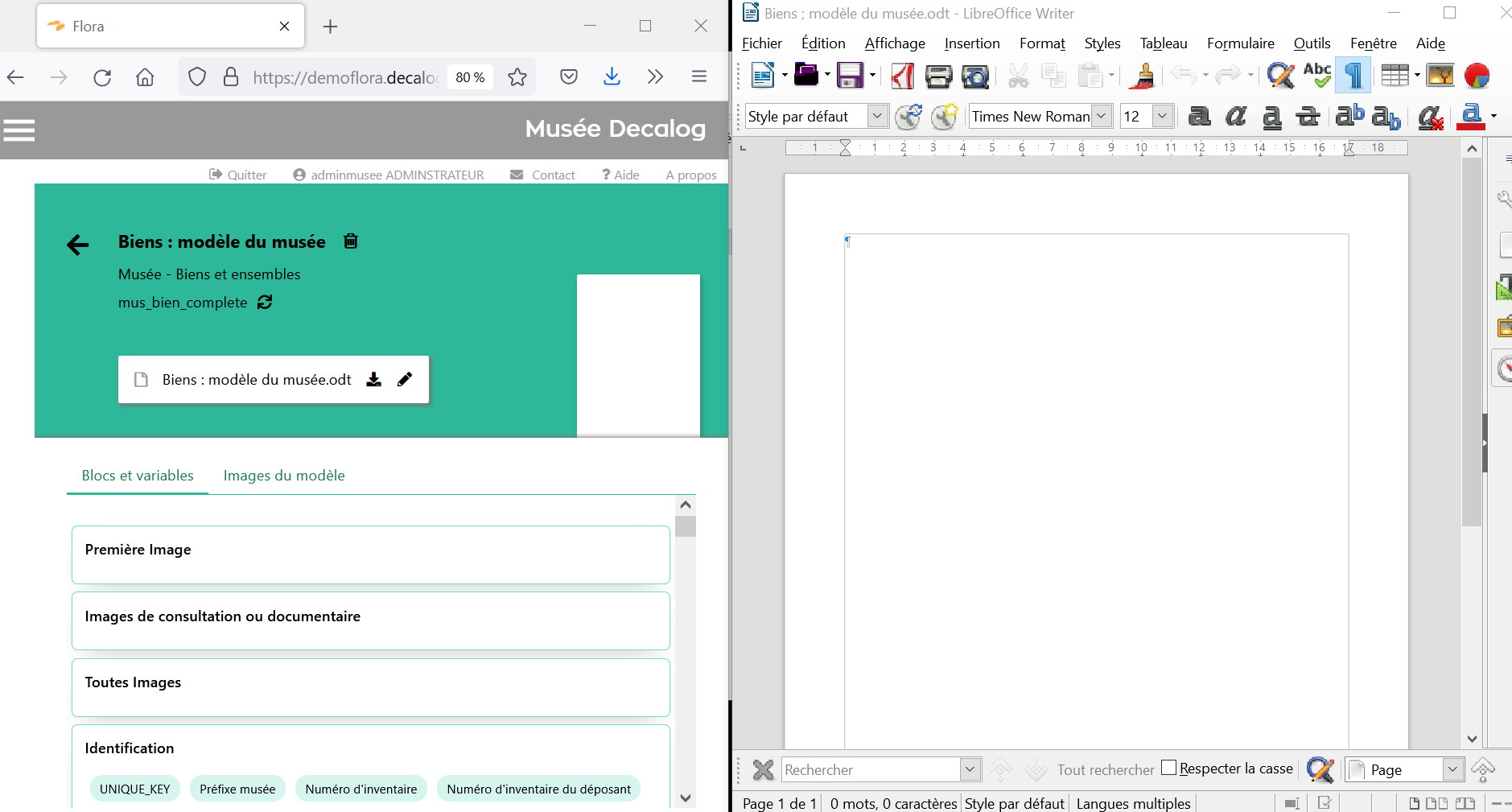Screen dimensions: 1512x812
Task: Open the Aide link in Flora
Action: pos(620,175)
